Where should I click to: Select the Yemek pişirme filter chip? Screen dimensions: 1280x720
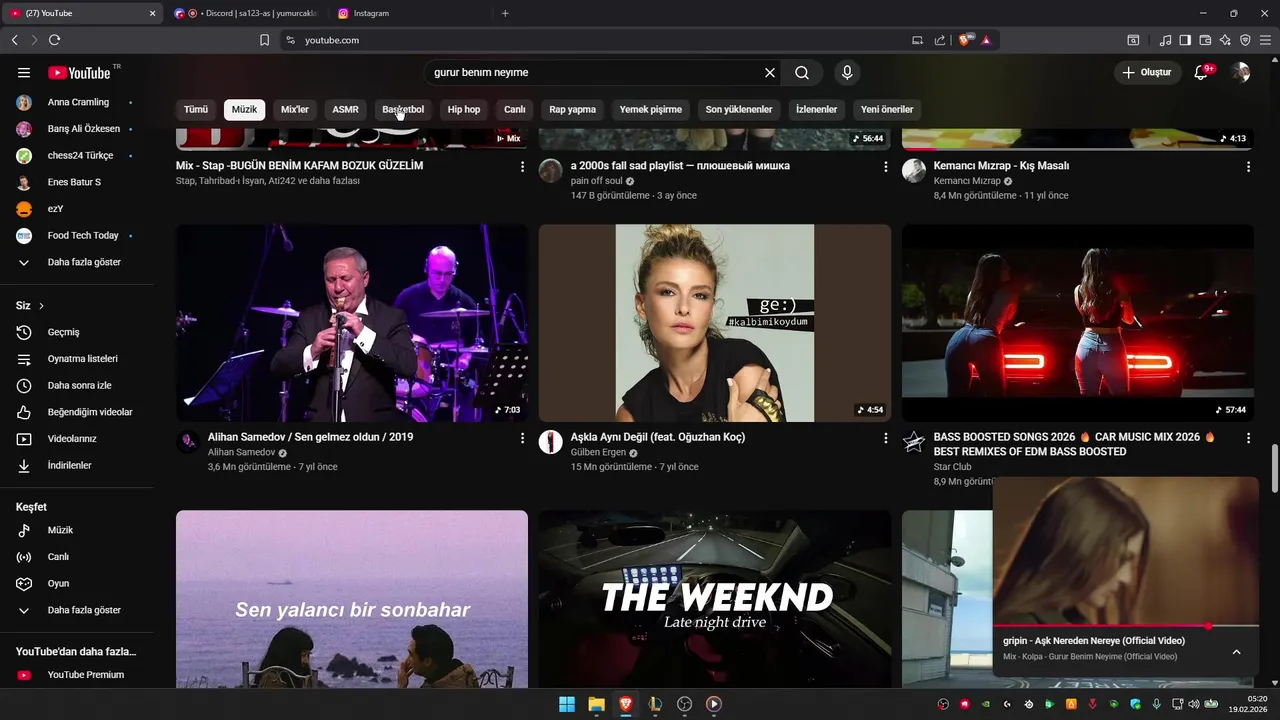pyautogui.click(x=651, y=109)
